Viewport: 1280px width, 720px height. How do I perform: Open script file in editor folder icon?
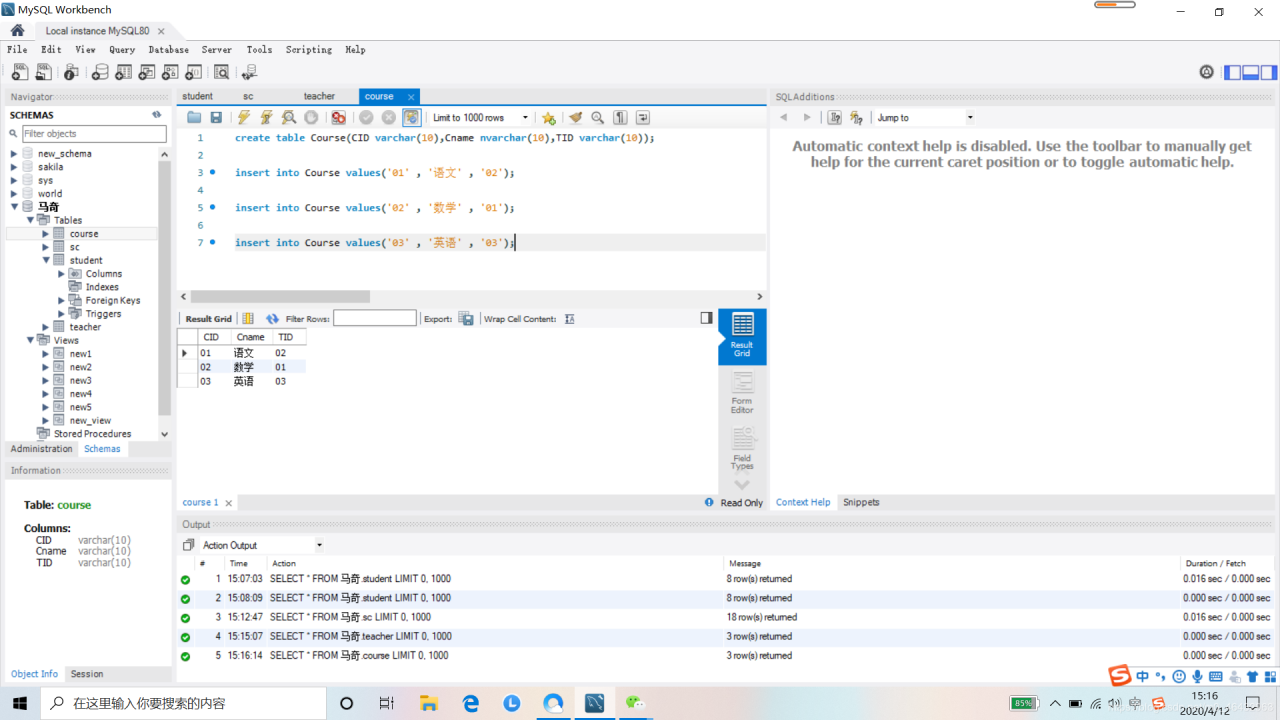194,118
